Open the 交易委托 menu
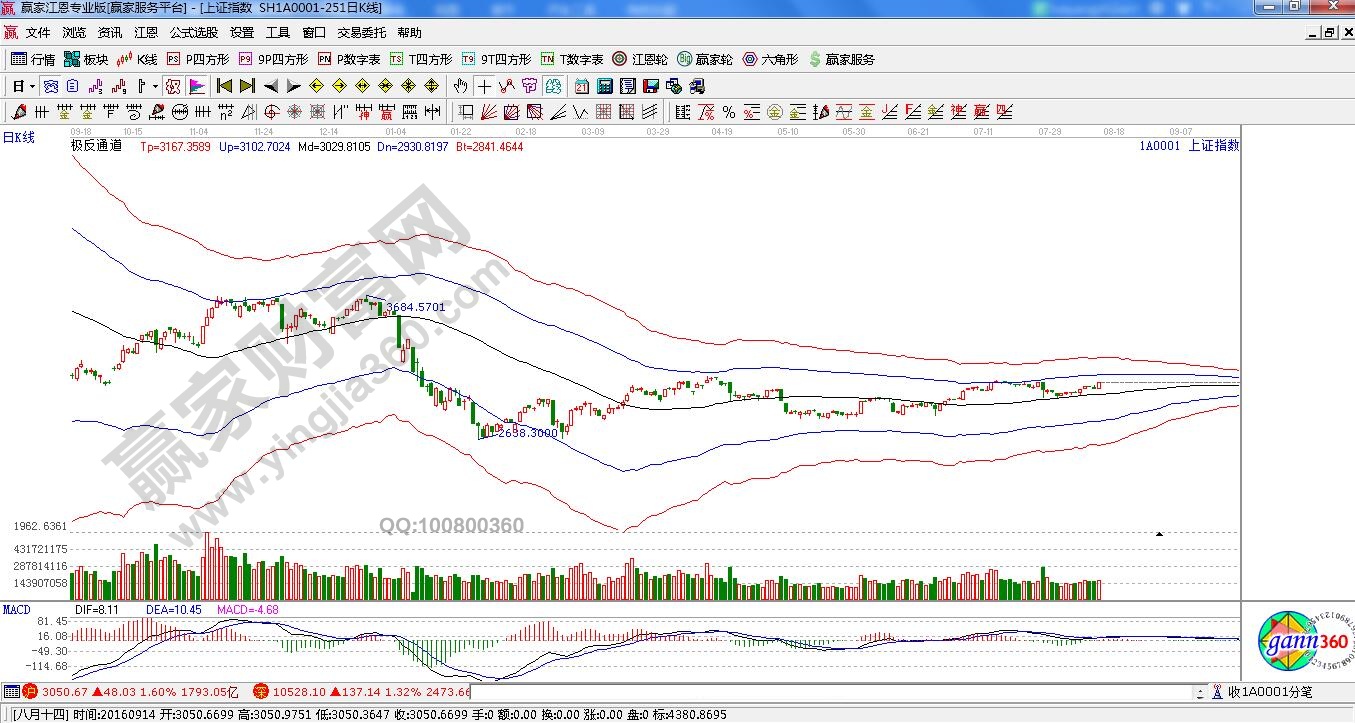Viewport: 1355px width, 723px height. point(361,32)
